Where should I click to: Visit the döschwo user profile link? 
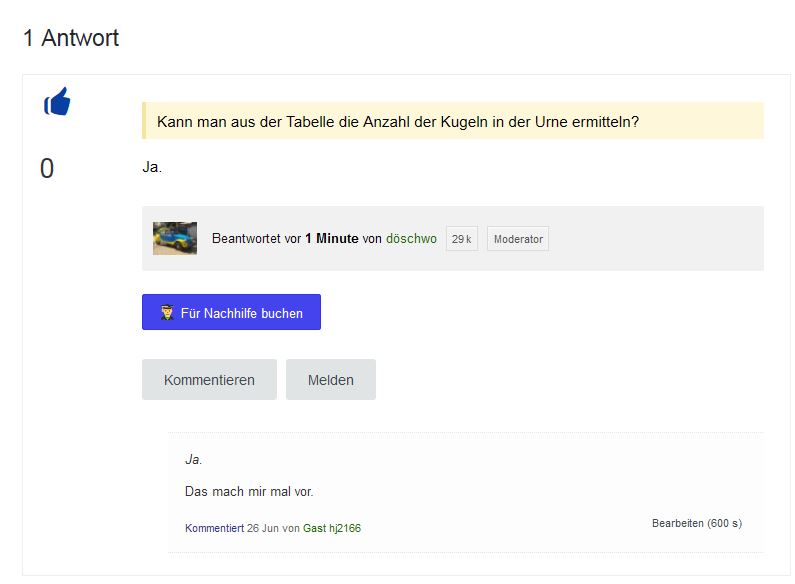411,238
